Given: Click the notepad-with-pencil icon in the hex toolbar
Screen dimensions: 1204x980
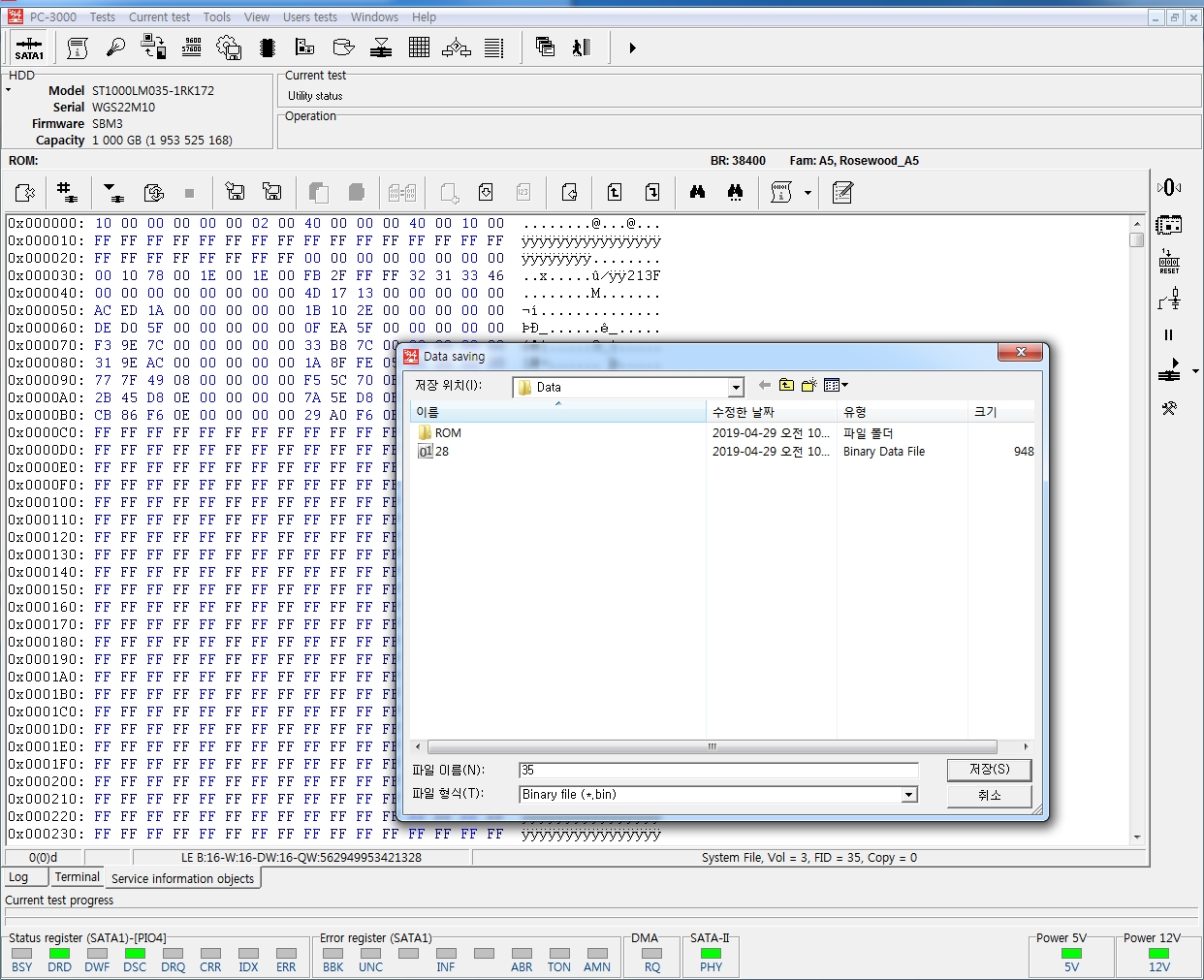Looking at the screenshot, I should tap(842, 193).
